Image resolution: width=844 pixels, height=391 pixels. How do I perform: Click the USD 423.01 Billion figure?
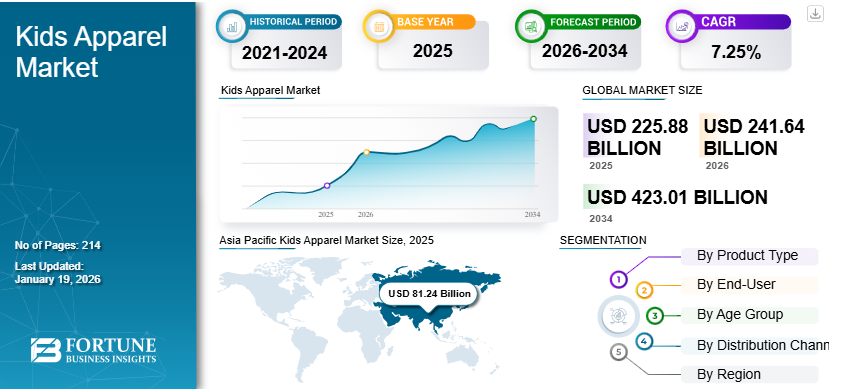click(x=677, y=198)
